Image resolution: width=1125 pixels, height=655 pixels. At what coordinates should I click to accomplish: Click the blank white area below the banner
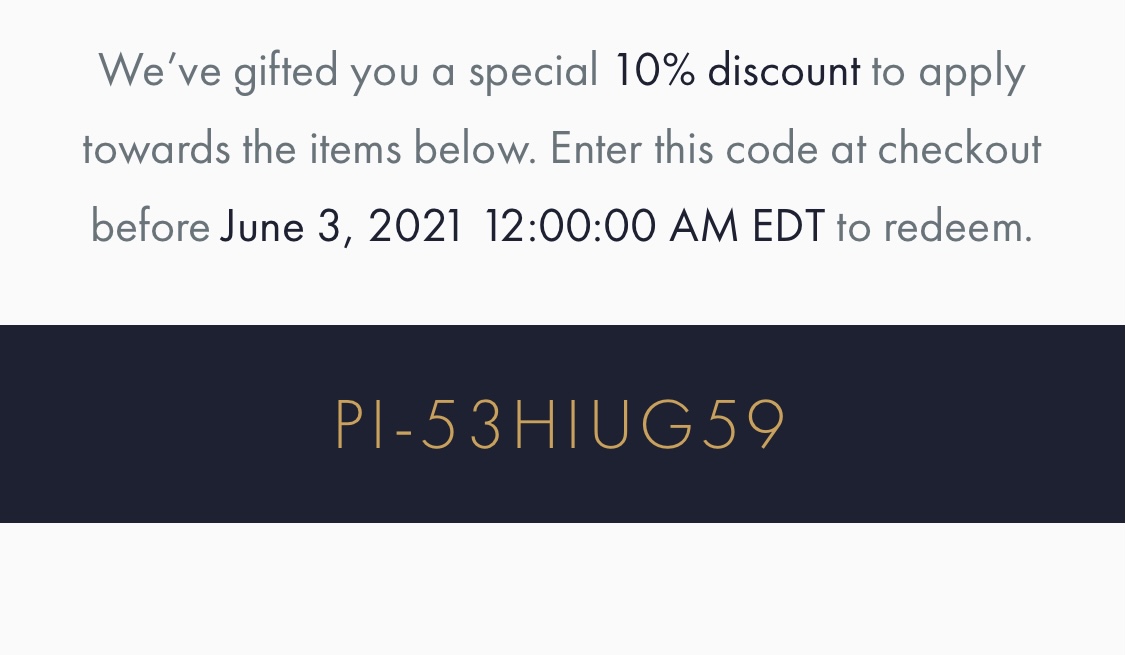[562, 590]
